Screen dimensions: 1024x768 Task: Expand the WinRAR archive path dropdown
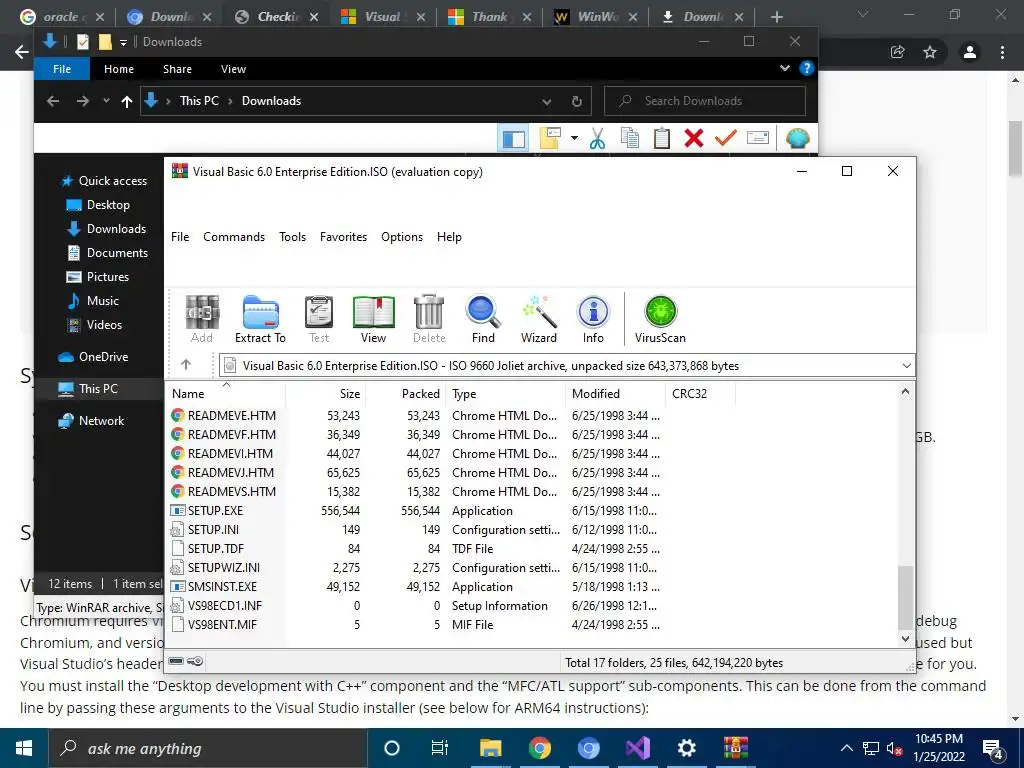[x=906, y=366]
